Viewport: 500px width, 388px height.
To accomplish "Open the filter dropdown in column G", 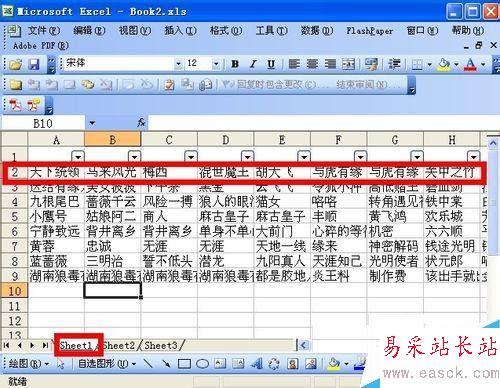I will [417, 156].
